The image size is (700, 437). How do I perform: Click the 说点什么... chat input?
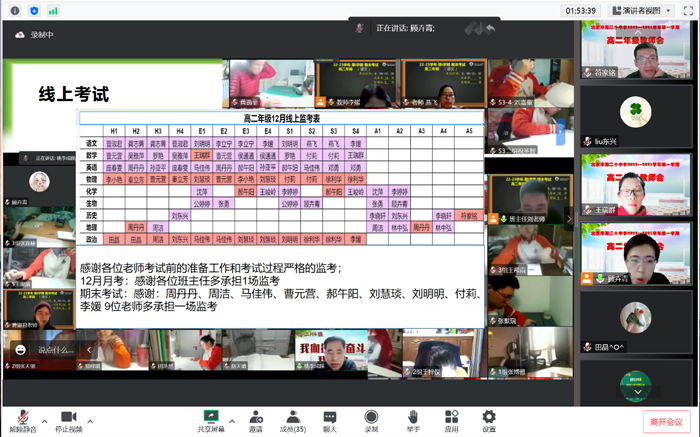[55, 350]
